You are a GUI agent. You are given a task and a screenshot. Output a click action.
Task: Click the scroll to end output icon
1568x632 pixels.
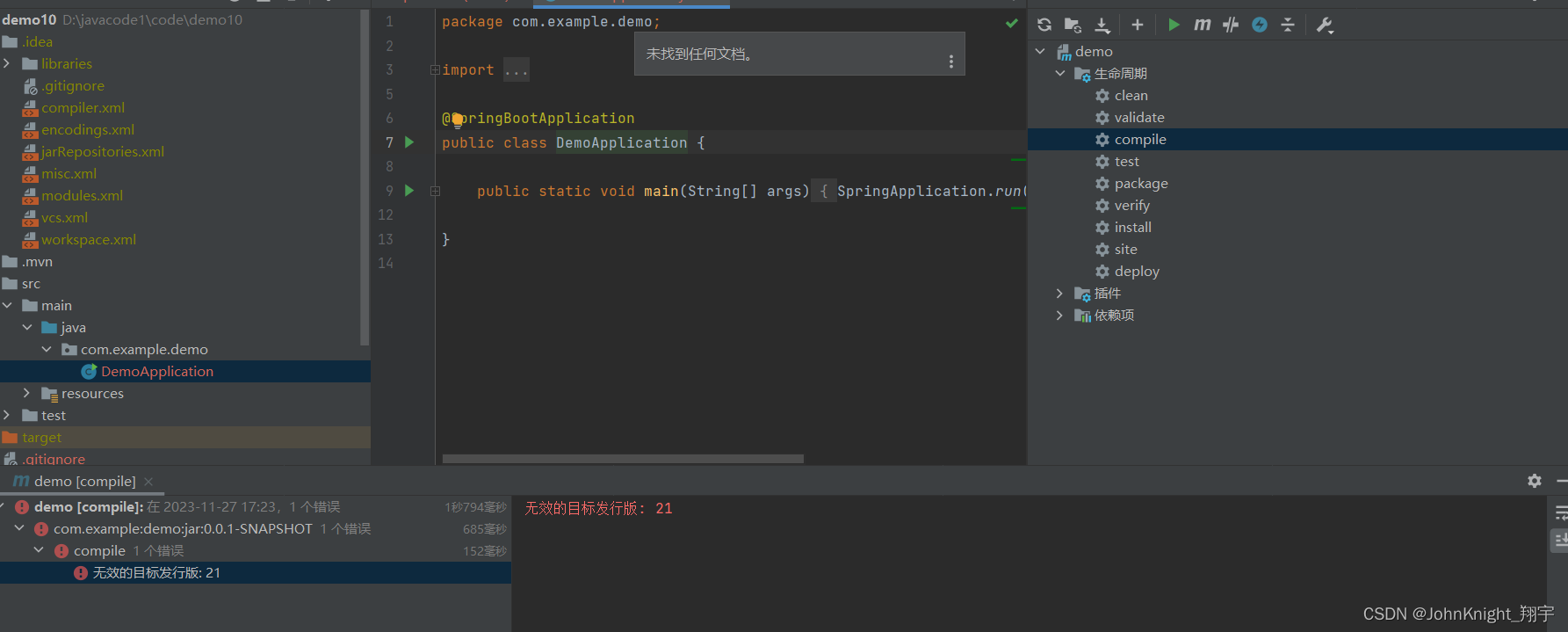pos(1560,540)
